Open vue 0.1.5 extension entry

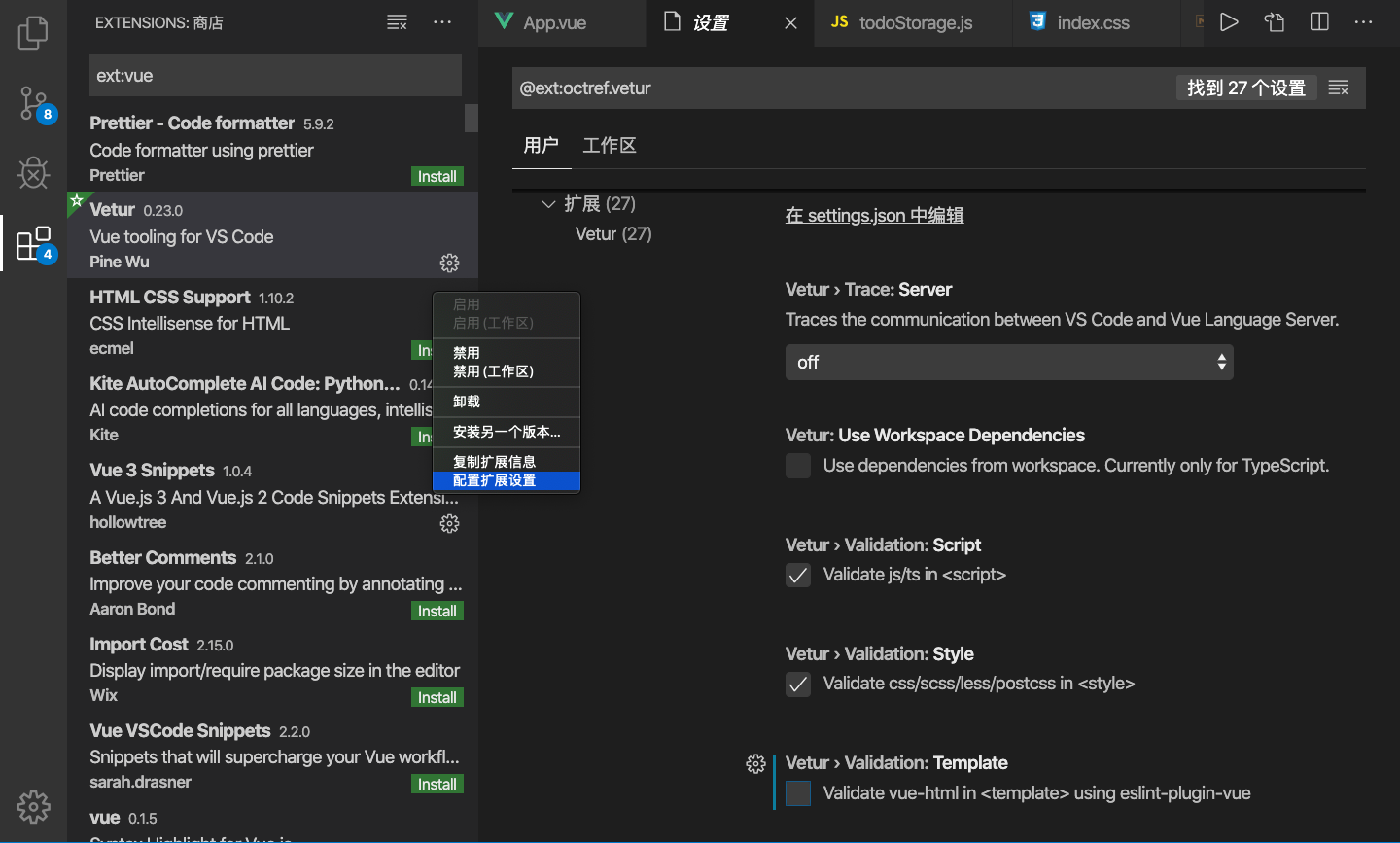[x=272, y=823]
